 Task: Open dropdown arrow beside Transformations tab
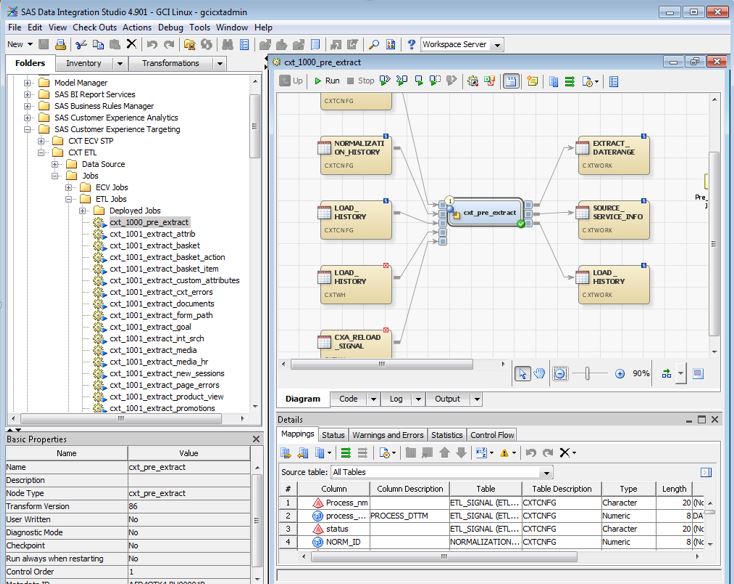tap(220, 63)
